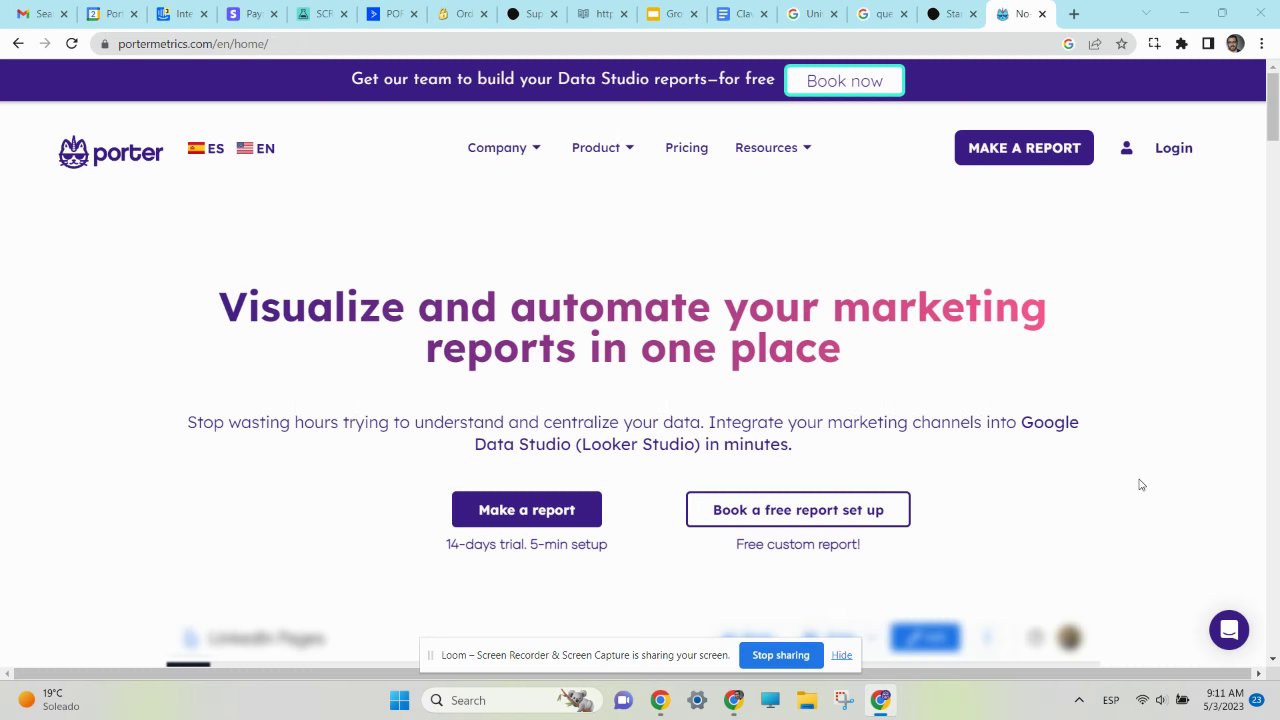Click Hide in the Loom sharing bar
The height and width of the screenshot is (720, 1280).
coord(842,655)
